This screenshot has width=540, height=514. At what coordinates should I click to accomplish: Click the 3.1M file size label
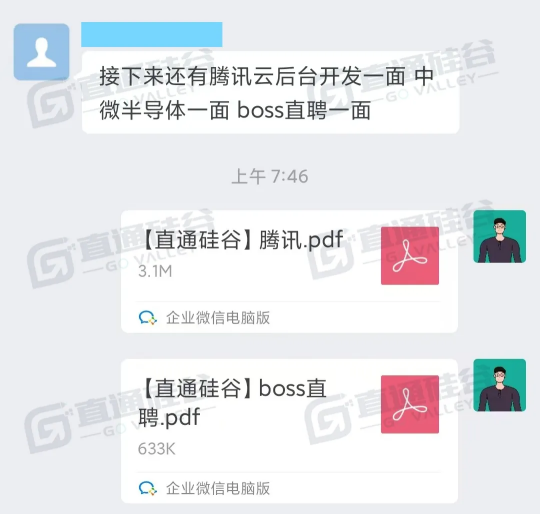pyautogui.click(x=155, y=271)
